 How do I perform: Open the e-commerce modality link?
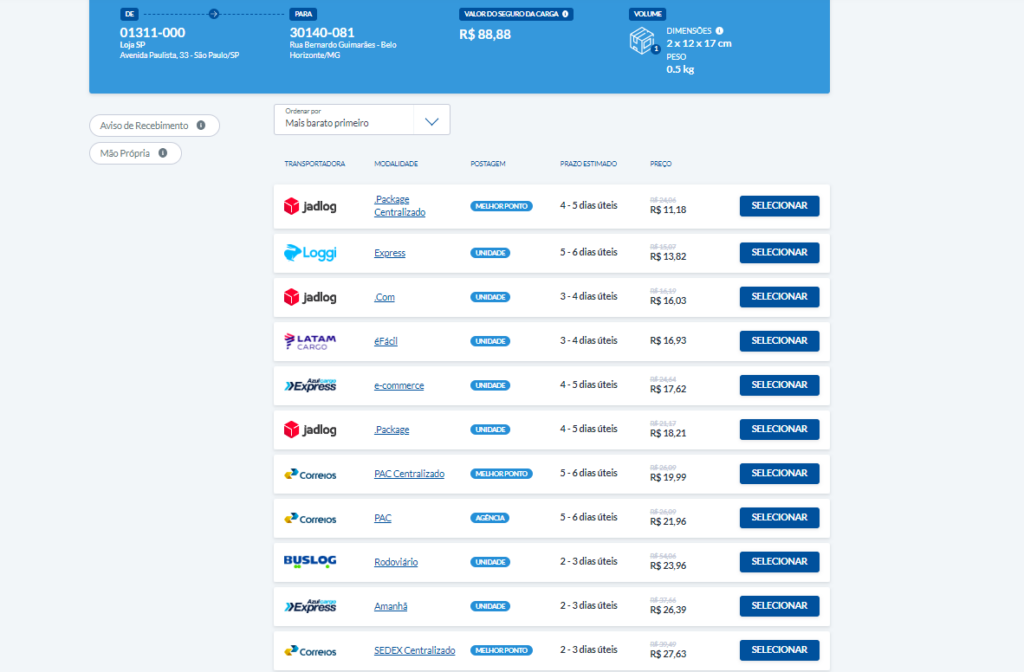click(399, 385)
